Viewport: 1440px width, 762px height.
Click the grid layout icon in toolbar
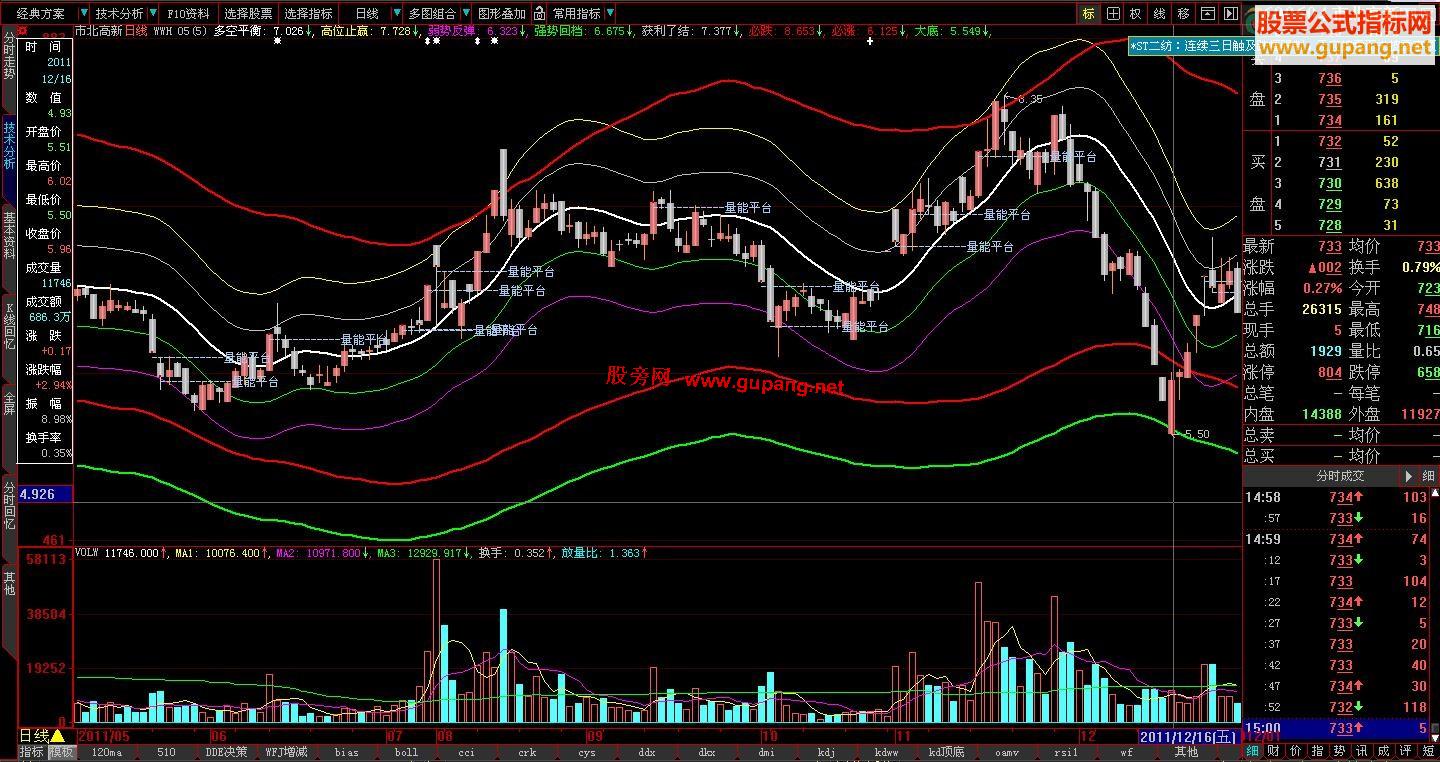click(1112, 14)
